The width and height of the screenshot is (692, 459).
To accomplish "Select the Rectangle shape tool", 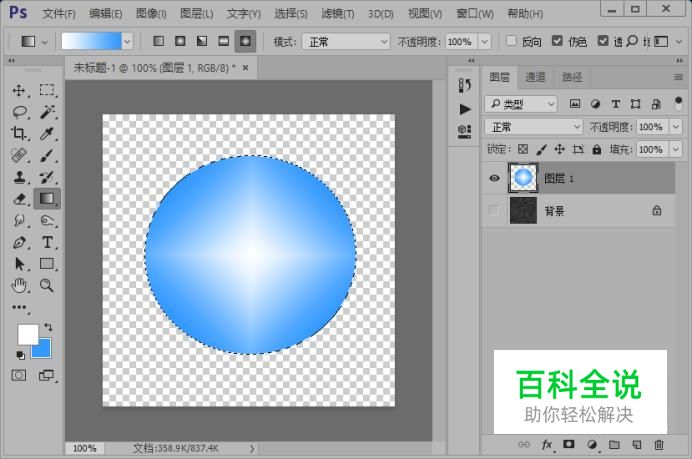I will coord(47,263).
